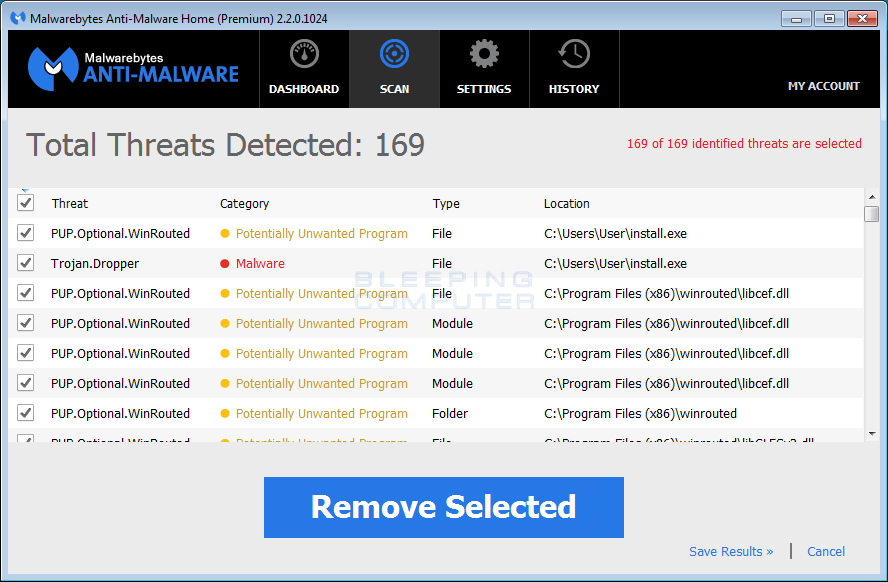Uncheck the first PUP.Optional.WinRouted install.exe entry
The width and height of the screenshot is (888, 582).
point(25,233)
